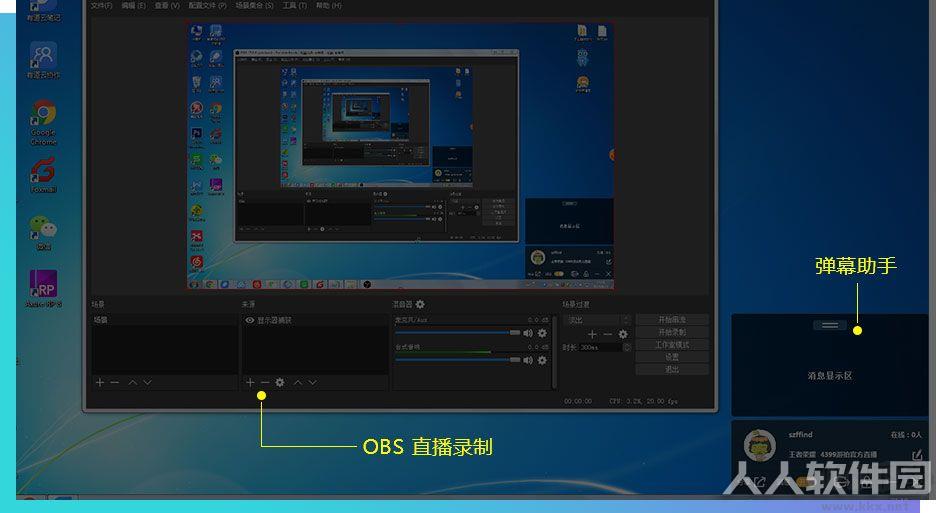Click the 00:00:00 timer in status bar
The height and width of the screenshot is (513, 936).
tap(578, 401)
